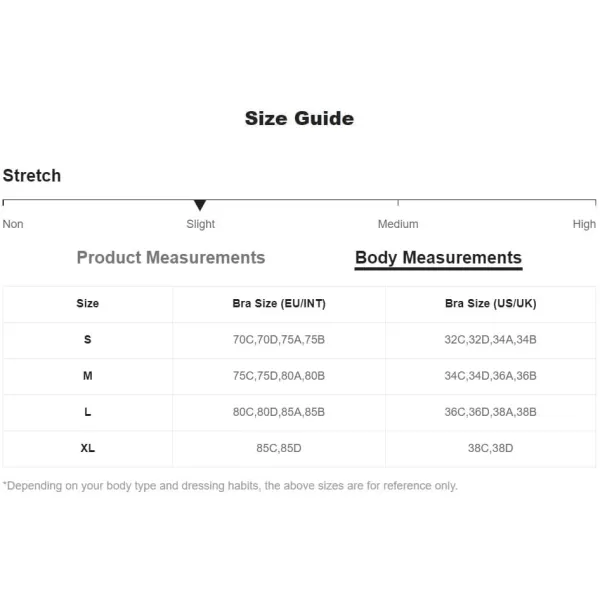
Task: Click the 38C,38D cell
Action: pos(491,448)
